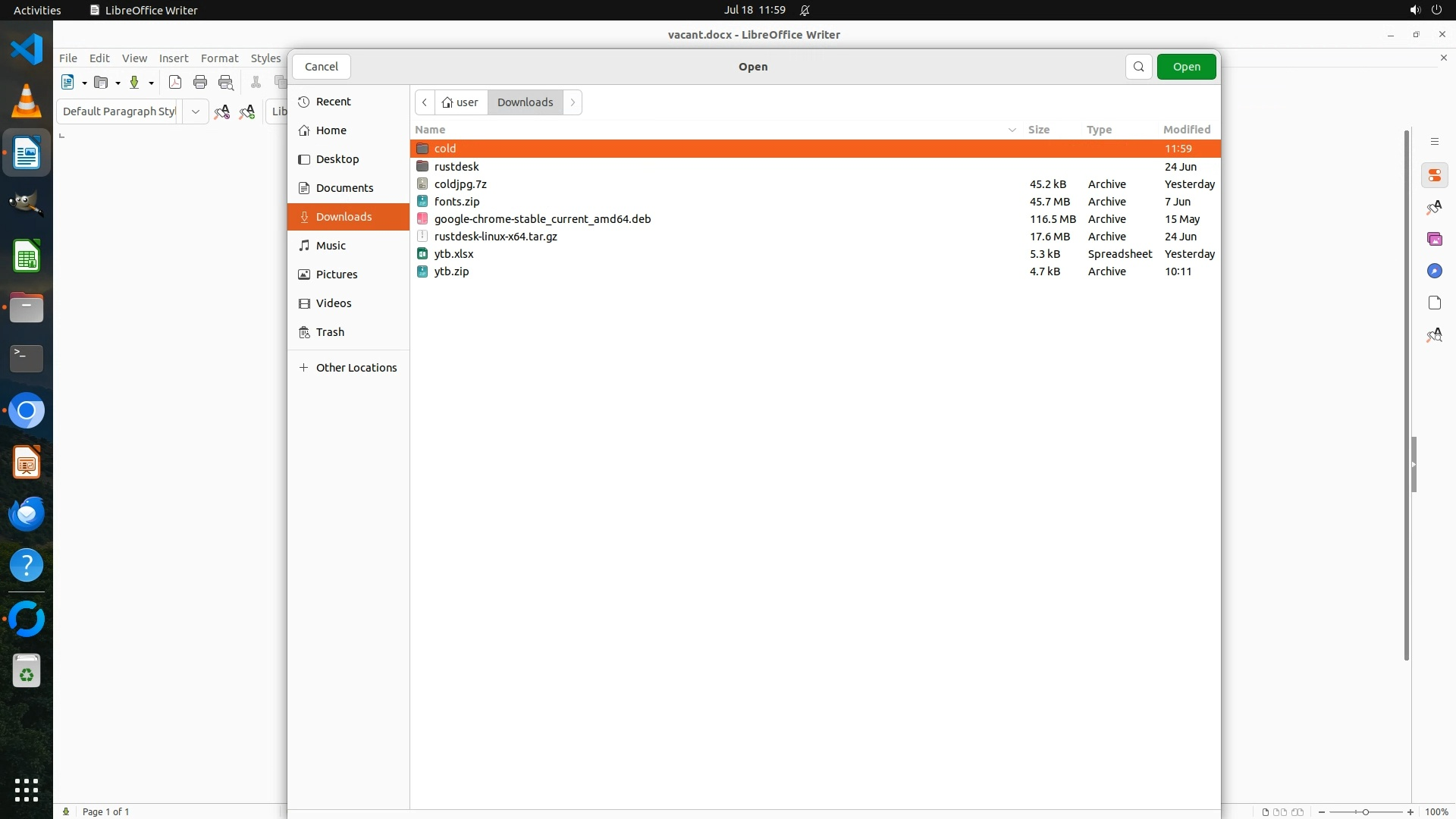Cancel the Open dialog

[x=321, y=67]
